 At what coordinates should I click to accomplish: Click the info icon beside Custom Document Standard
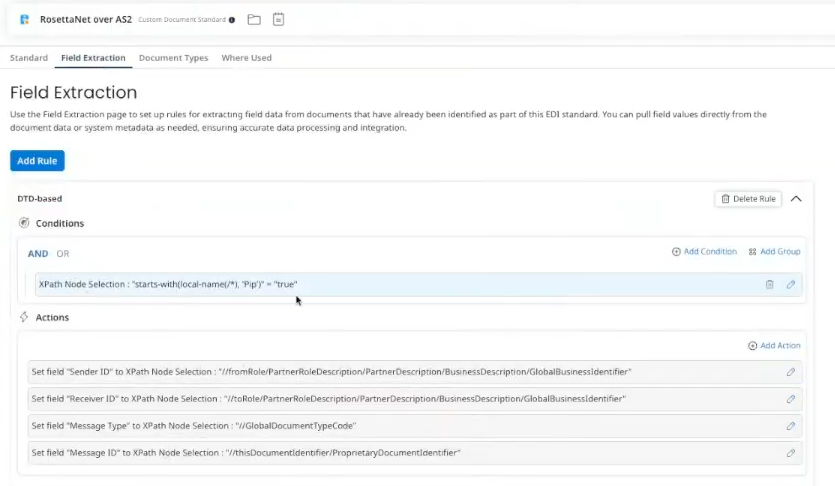click(232, 20)
